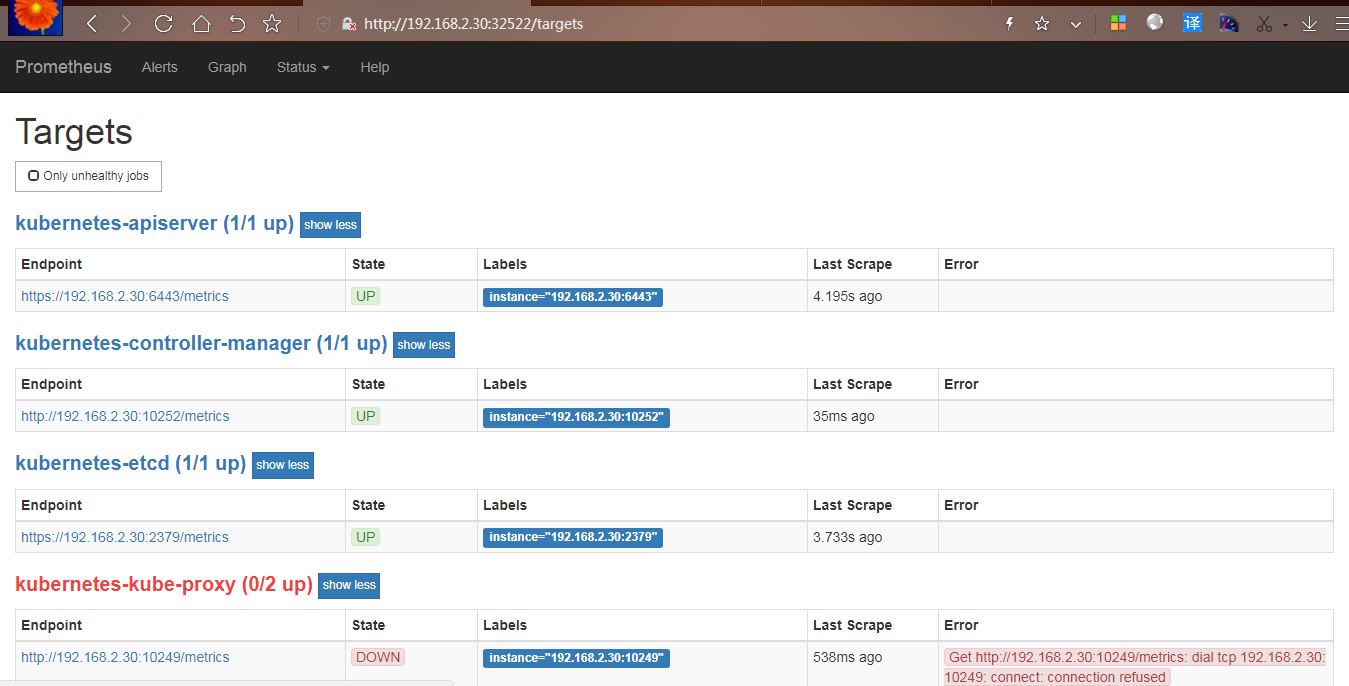This screenshot has width=1349, height=686.
Task: Click last scrape value 3.733s ago
Action: (x=847, y=537)
